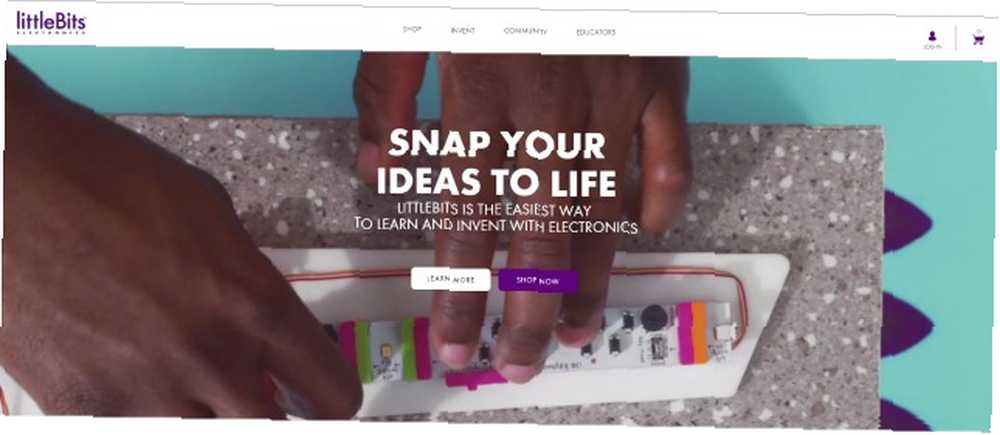The height and width of the screenshot is (435, 1000).
Task: Open the shopping cart icon
Action: pyautogui.click(x=978, y=39)
